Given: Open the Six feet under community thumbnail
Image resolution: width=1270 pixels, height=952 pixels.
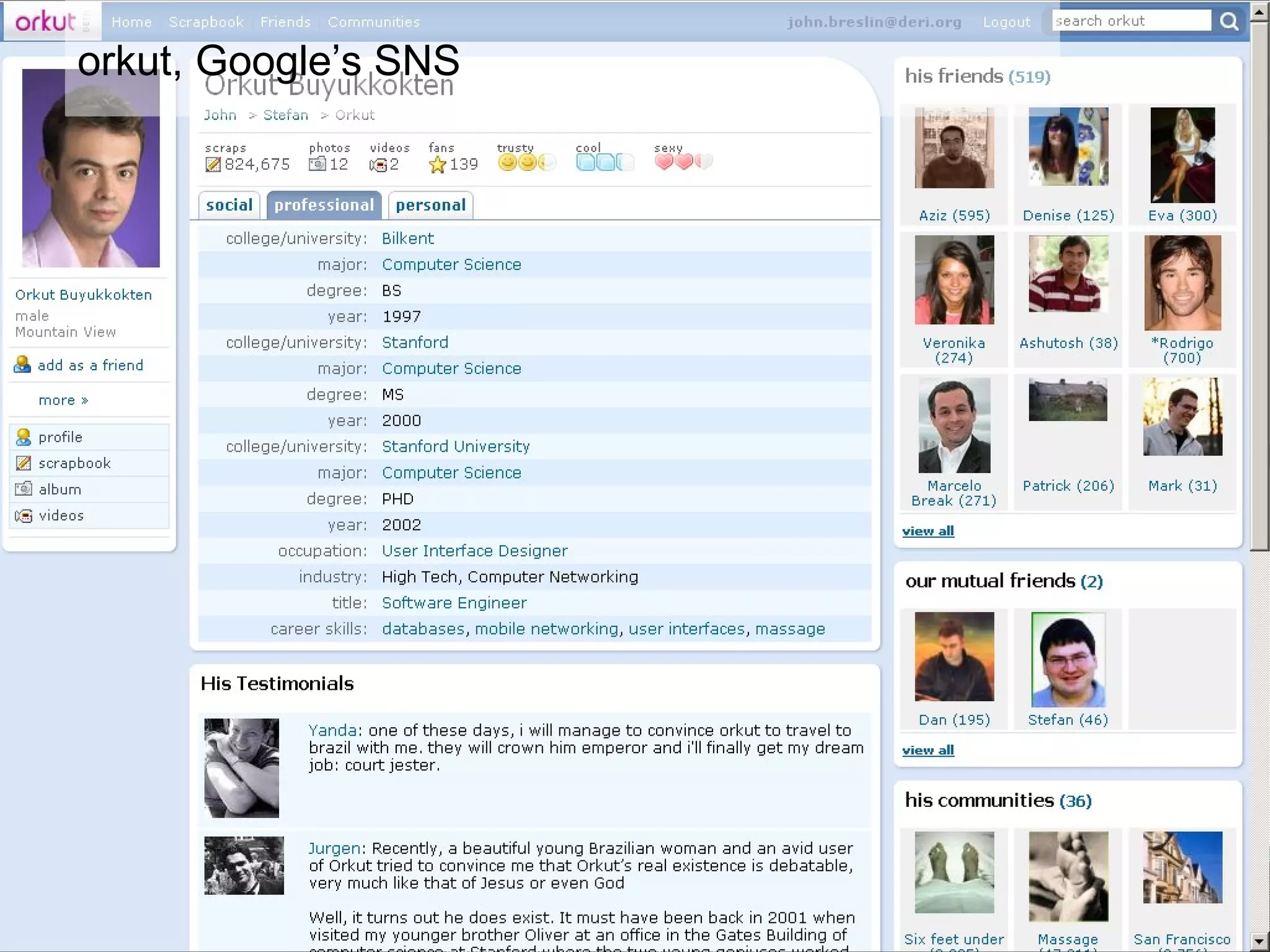Looking at the screenshot, I should tap(954, 872).
